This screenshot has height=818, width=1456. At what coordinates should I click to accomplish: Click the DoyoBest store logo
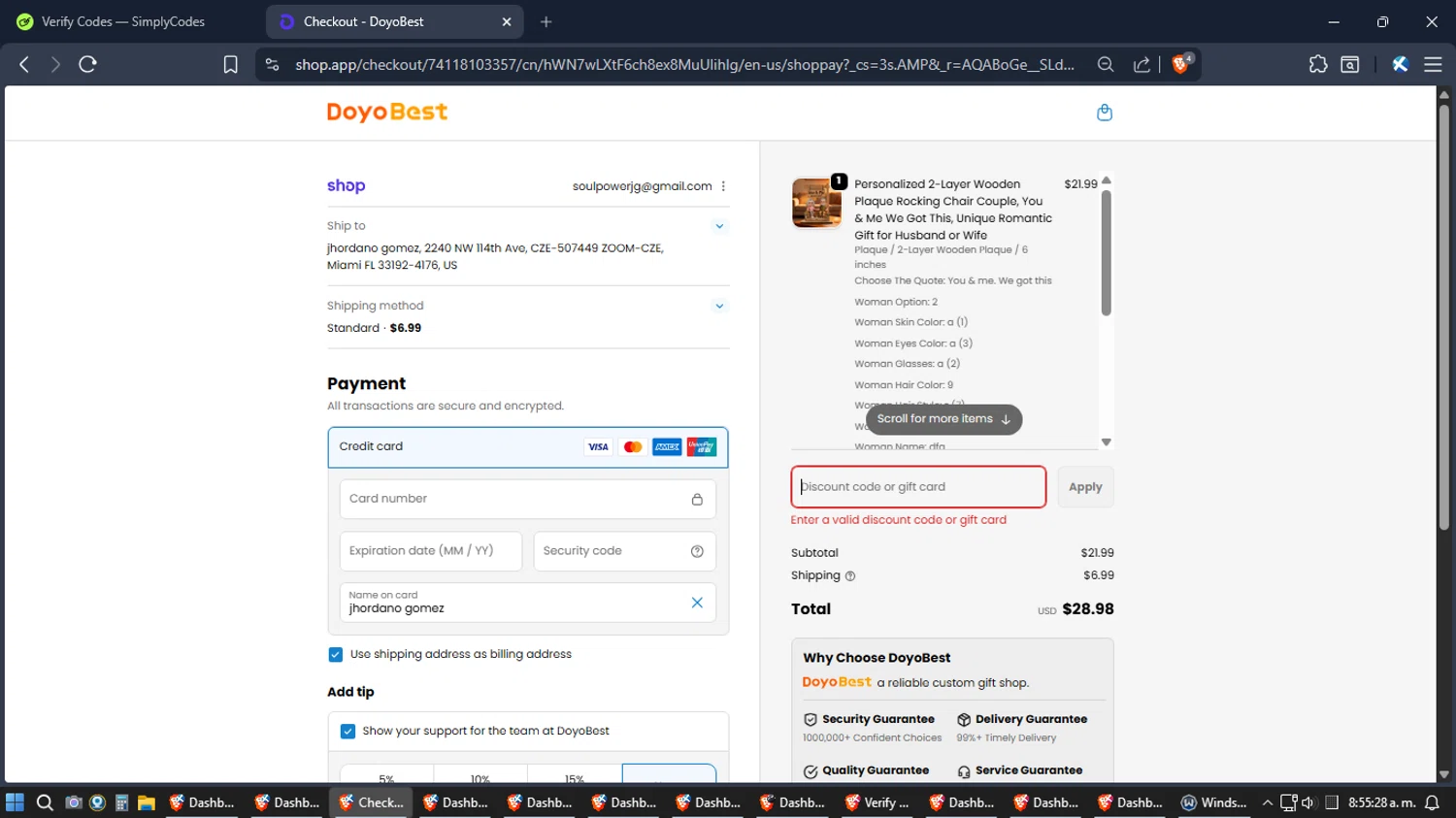pos(387,112)
